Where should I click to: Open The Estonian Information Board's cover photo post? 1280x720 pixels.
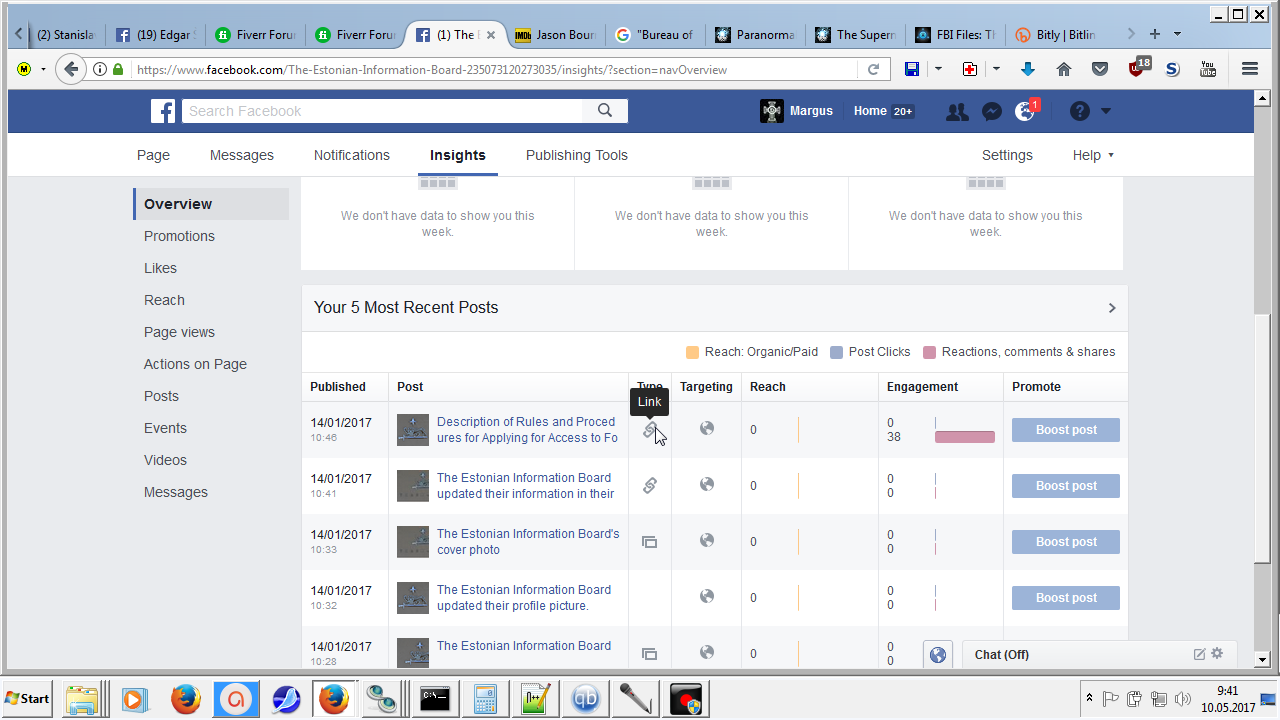[x=527, y=541]
